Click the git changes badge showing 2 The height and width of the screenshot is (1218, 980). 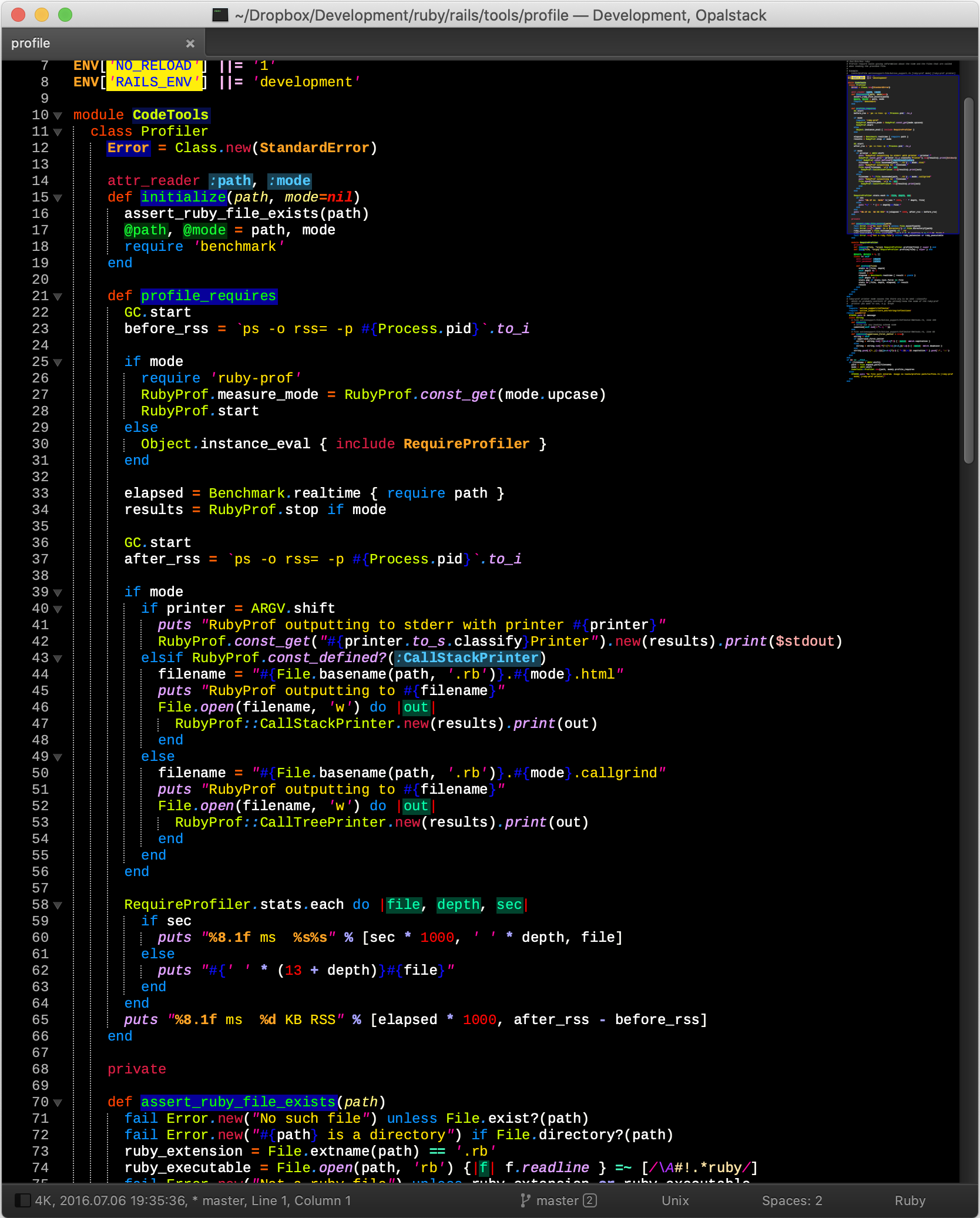point(590,1200)
